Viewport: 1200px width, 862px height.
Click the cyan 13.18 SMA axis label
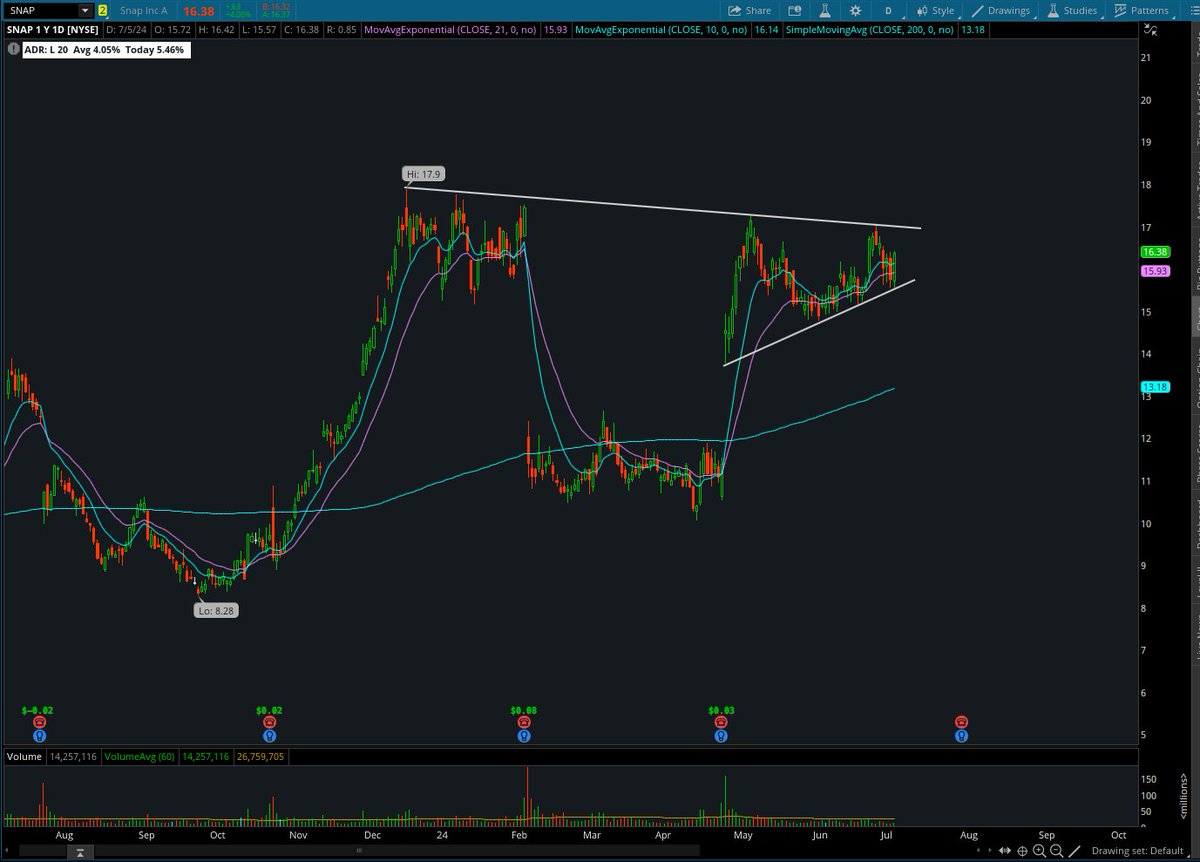coord(1155,387)
